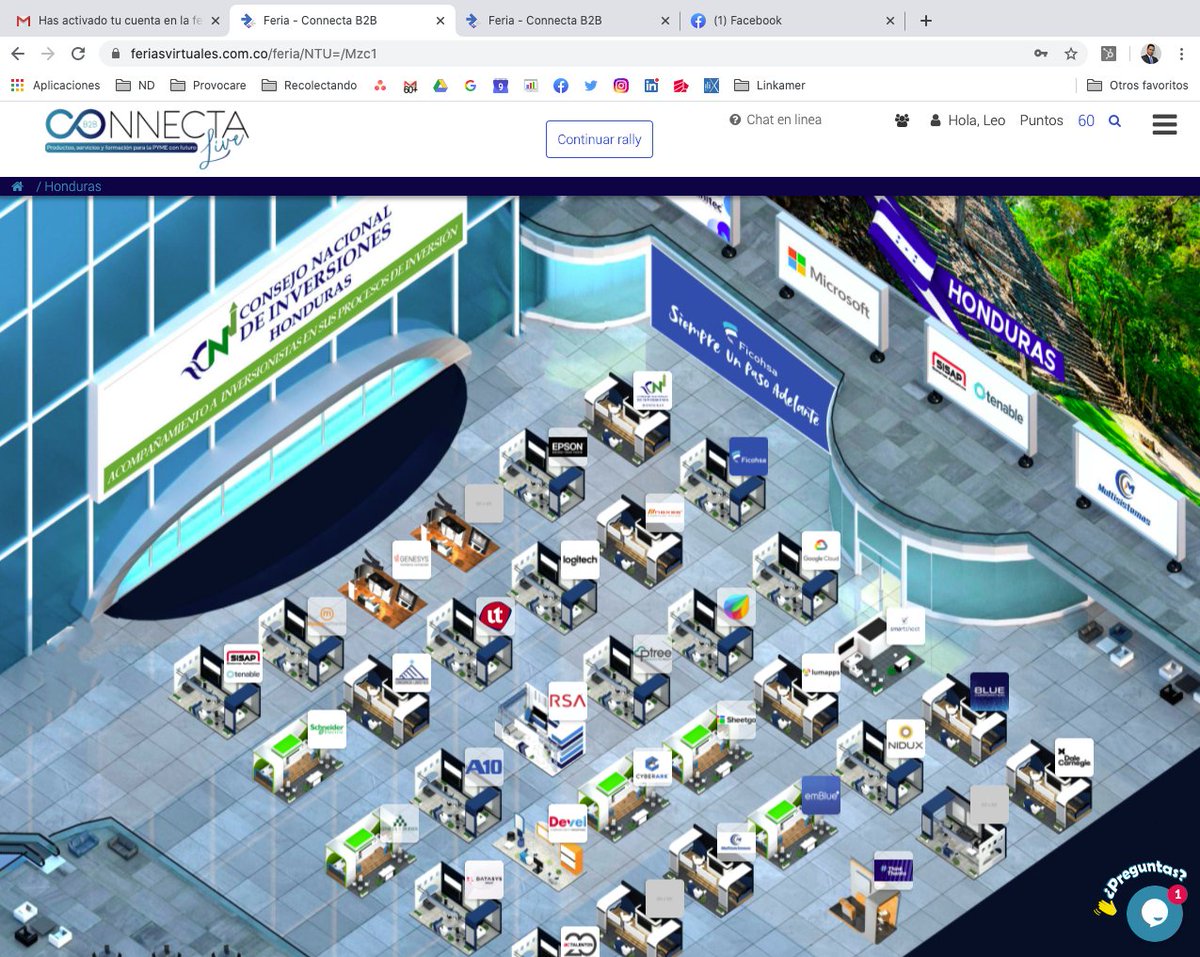Viewport: 1200px width, 957px height.
Task: Open the Nidux booth logo
Action: coord(905,739)
